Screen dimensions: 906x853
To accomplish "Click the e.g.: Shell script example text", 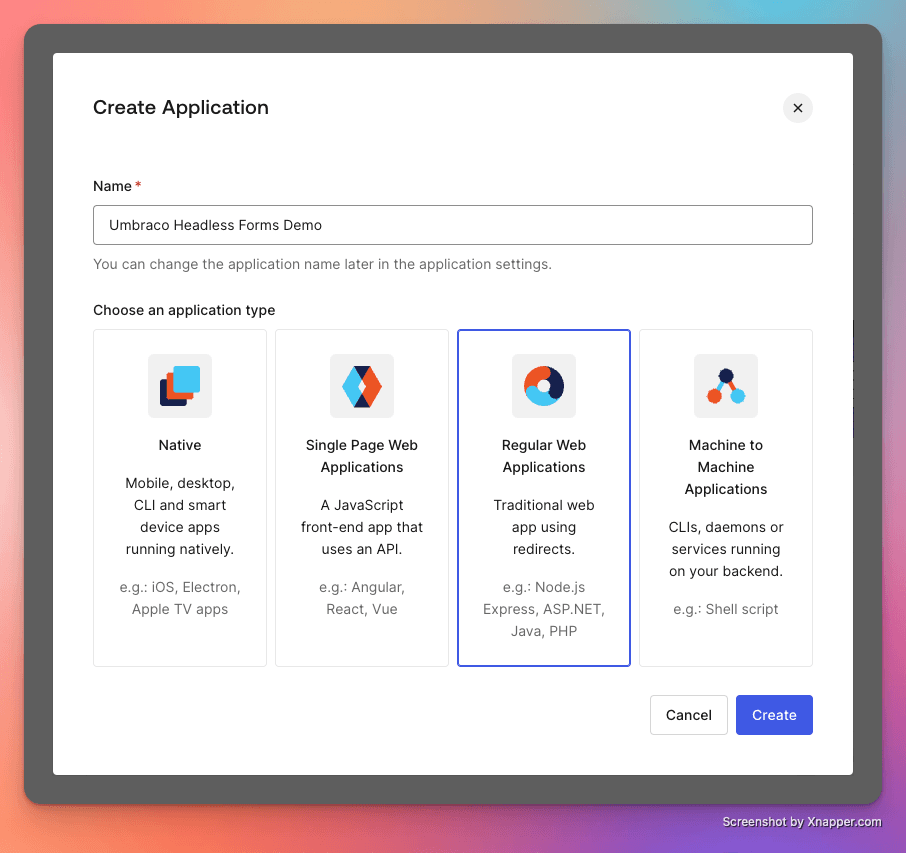I will tap(725, 608).
